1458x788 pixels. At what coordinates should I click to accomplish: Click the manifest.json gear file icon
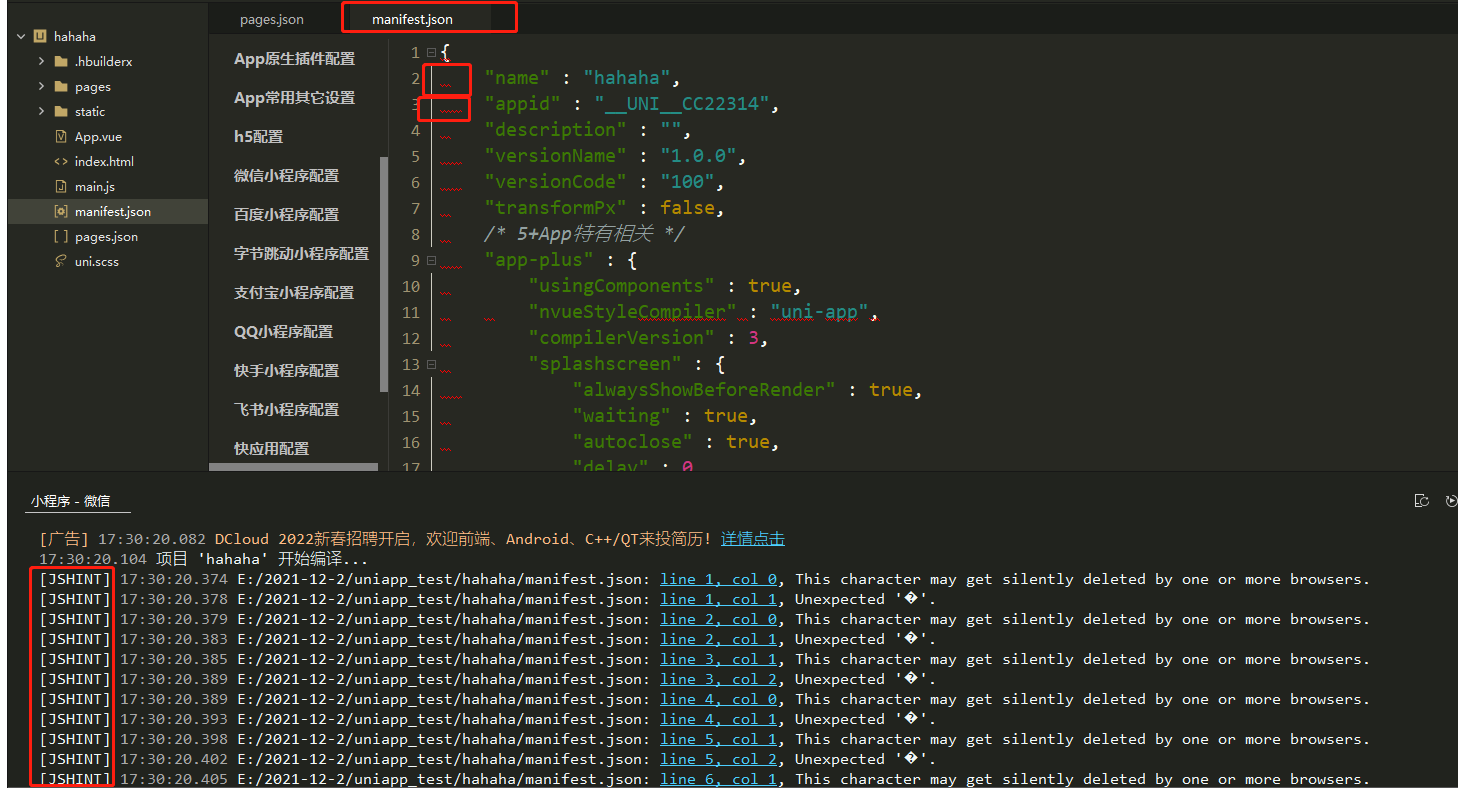(x=61, y=211)
